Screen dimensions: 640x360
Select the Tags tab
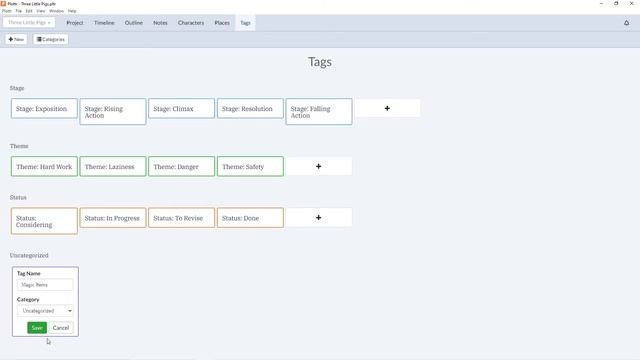245,23
